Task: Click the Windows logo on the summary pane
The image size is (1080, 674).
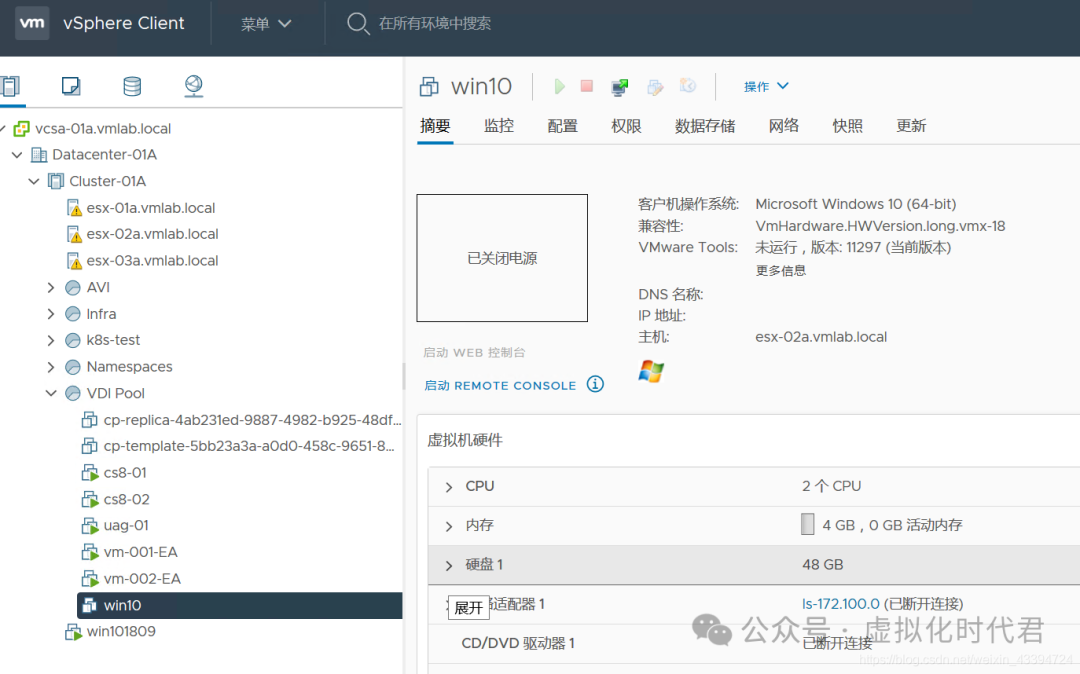Action: 651,370
